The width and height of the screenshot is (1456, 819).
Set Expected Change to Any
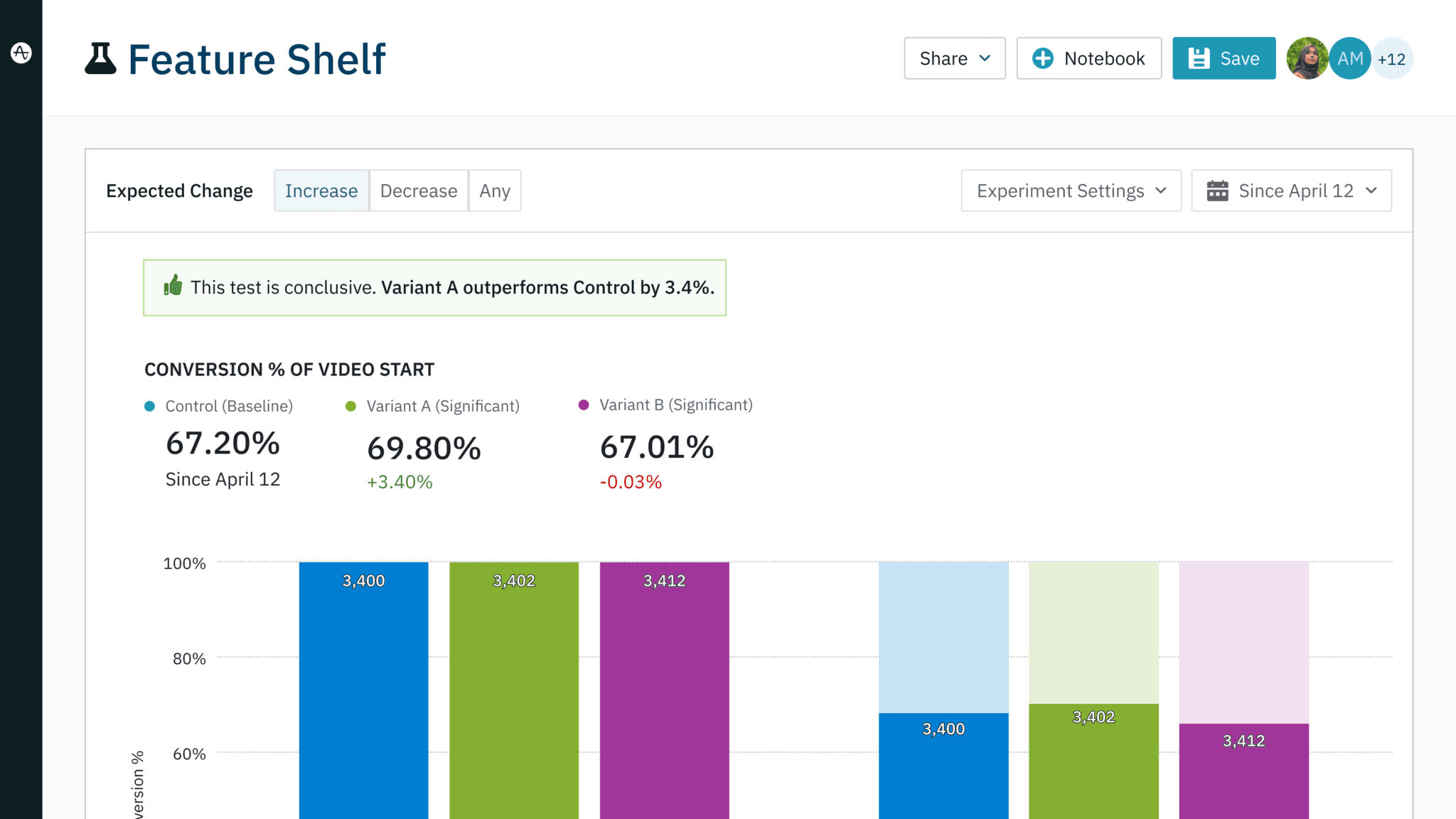pyautogui.click(x=495, y=191)
